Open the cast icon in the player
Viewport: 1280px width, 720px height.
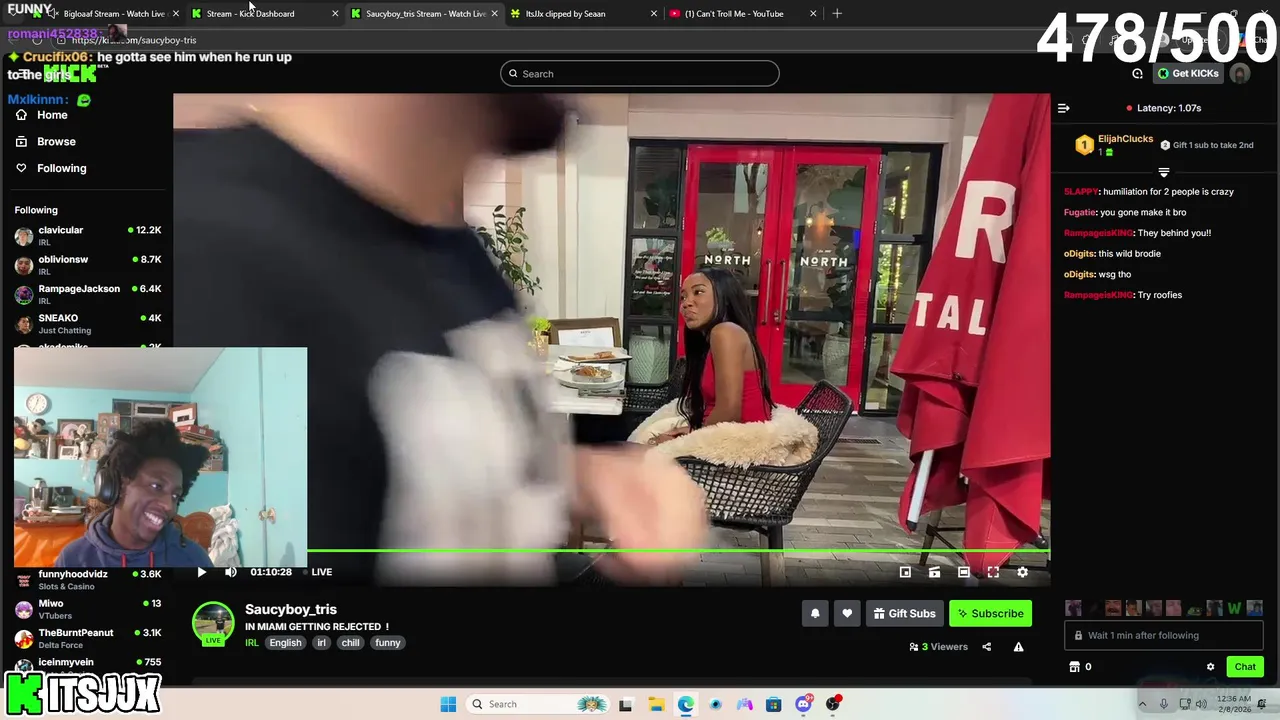click(934, 572)
